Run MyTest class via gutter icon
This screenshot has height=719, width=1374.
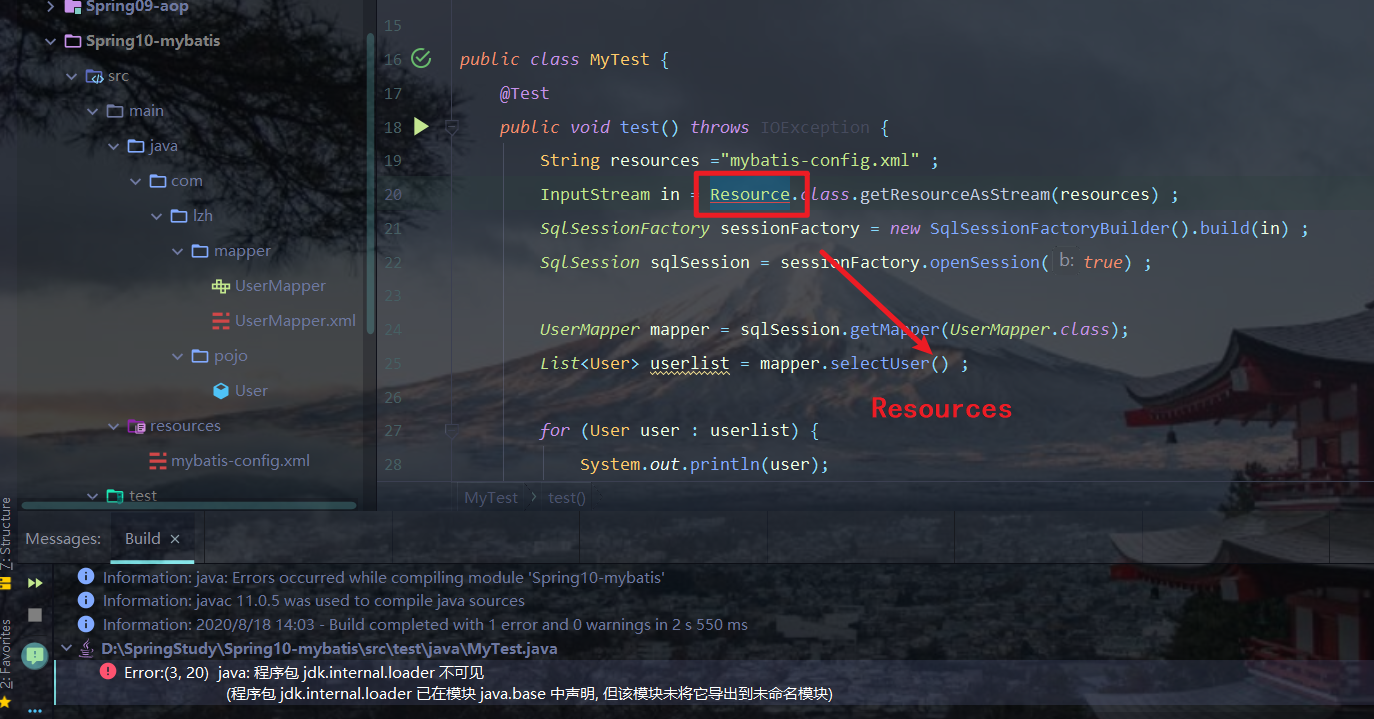pyautogui.click(x=421, y=59)
